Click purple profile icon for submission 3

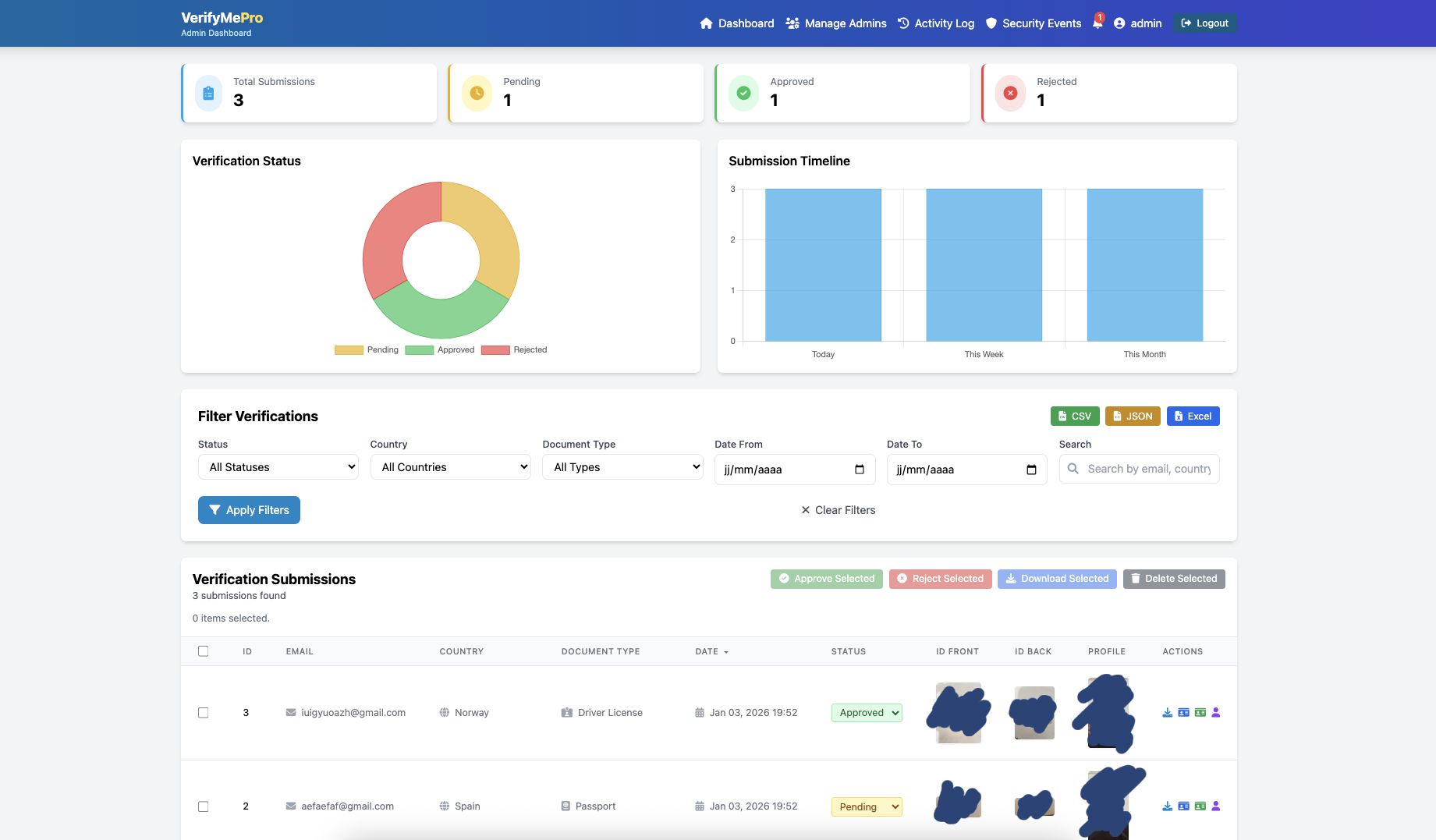point(1216,712)
